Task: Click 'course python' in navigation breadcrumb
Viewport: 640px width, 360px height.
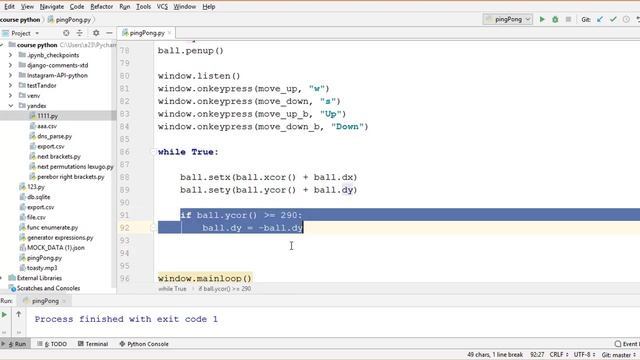Action: click(20, 20)
